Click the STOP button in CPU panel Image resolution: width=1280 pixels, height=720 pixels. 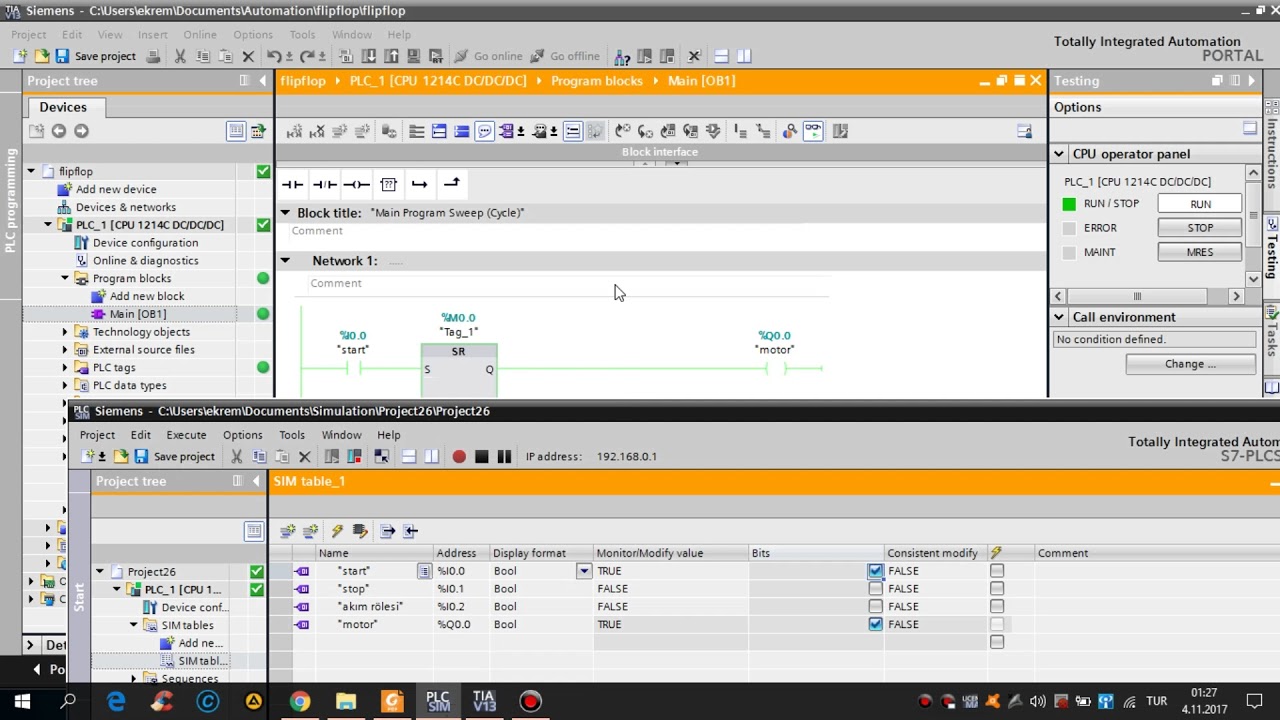click(1200, 228)
